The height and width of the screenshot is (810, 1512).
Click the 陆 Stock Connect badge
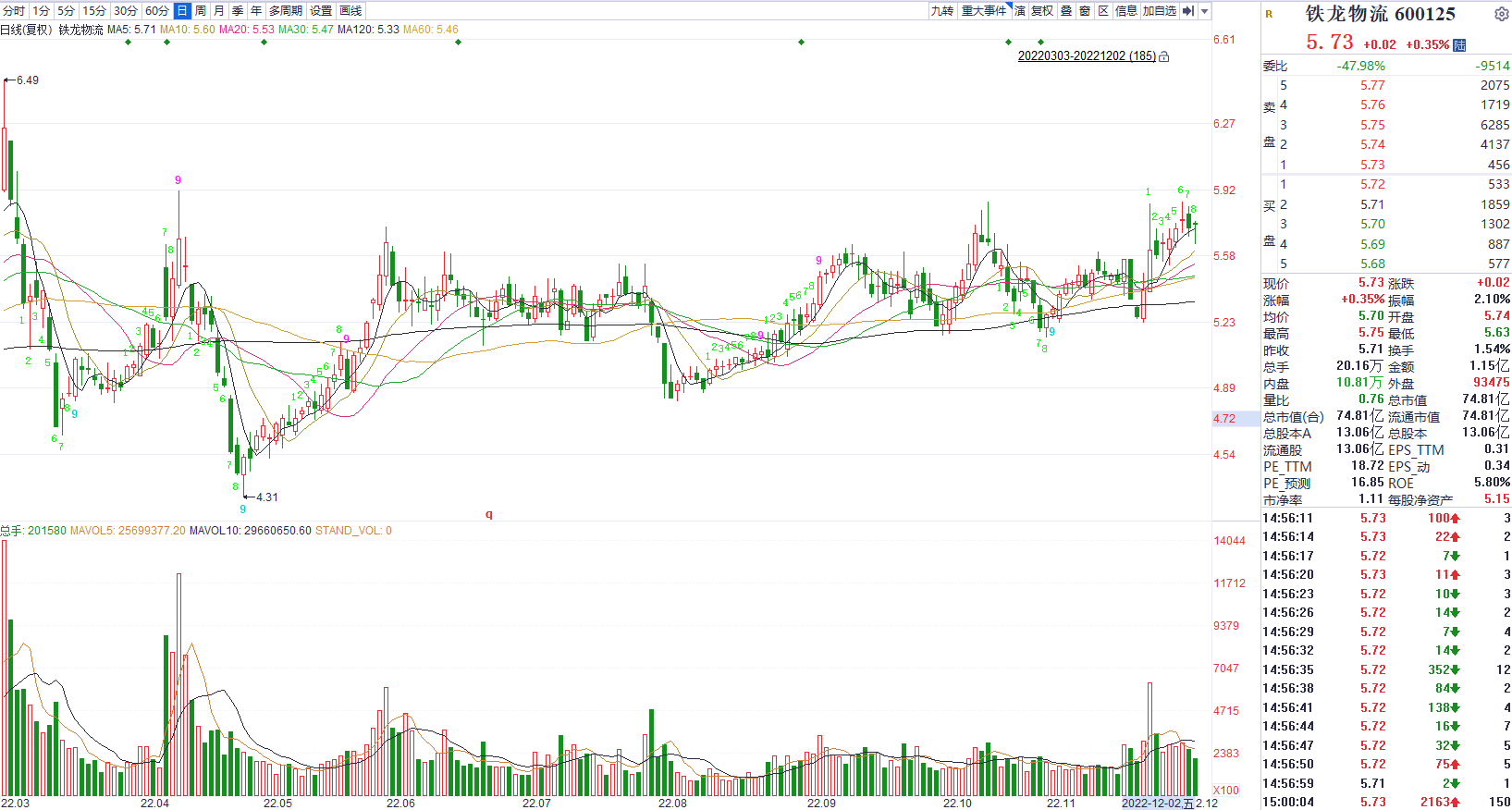click(x=1459, y=45)
